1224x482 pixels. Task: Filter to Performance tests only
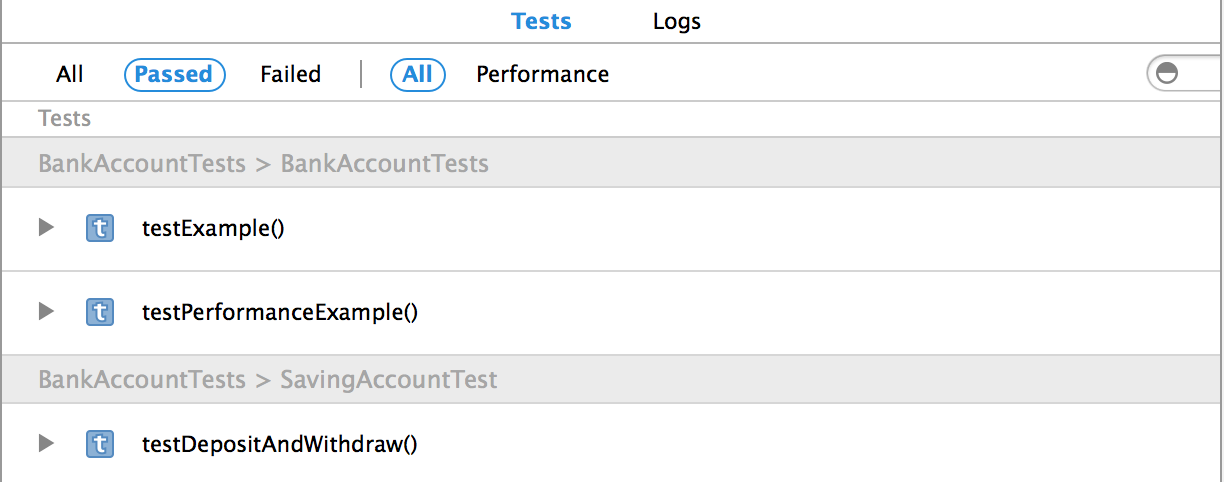point(542,74)
